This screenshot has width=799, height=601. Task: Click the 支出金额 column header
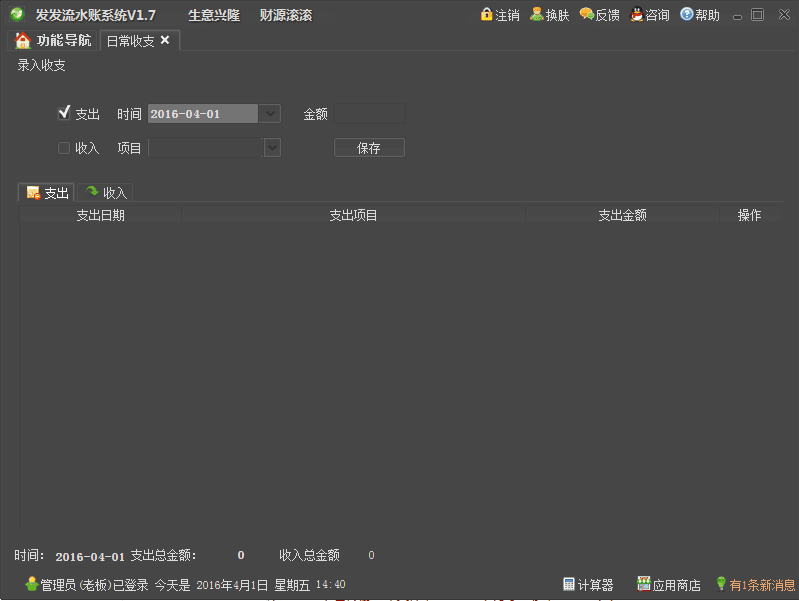pos(622,215)
